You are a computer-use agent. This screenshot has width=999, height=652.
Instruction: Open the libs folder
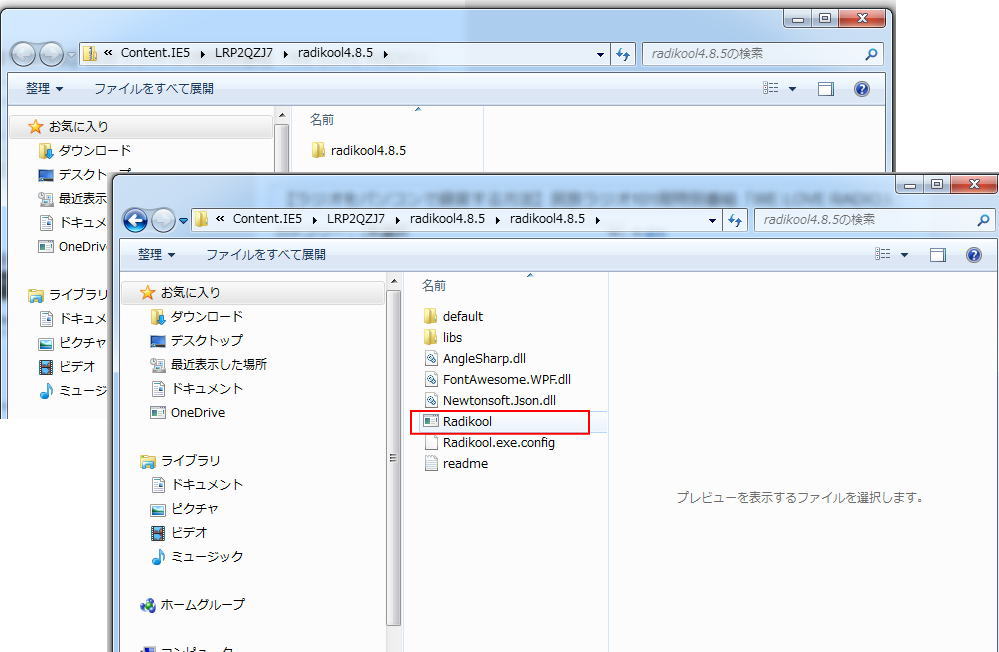(452, 337)
